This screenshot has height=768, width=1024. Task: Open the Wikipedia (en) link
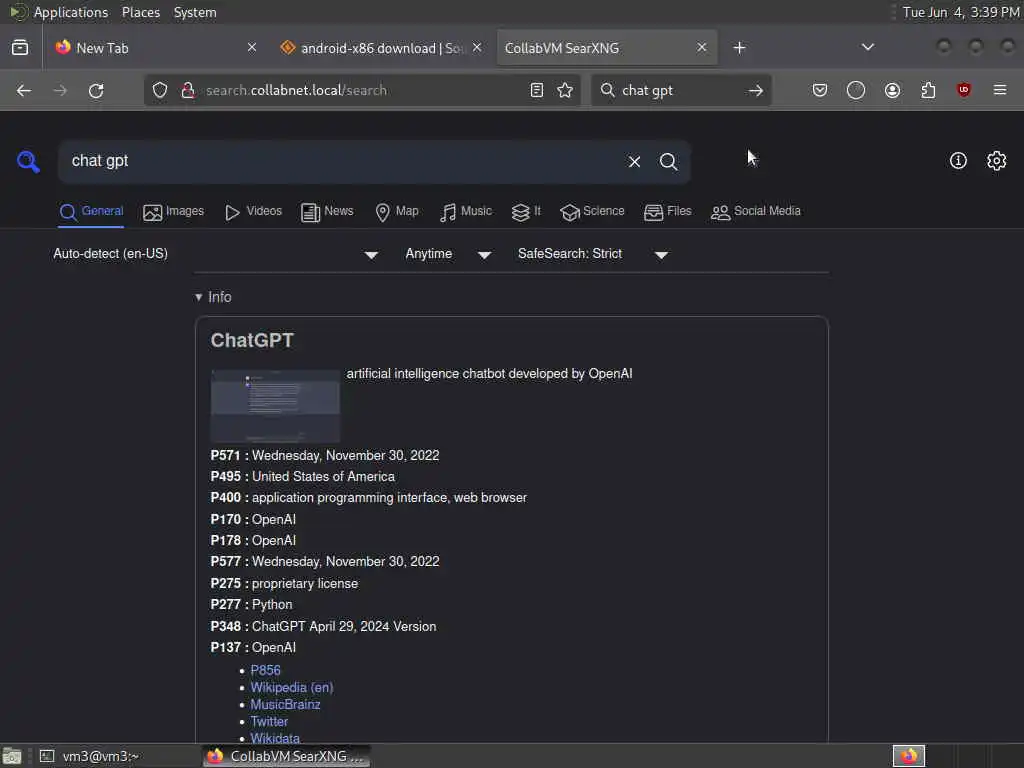click(292, 688)
